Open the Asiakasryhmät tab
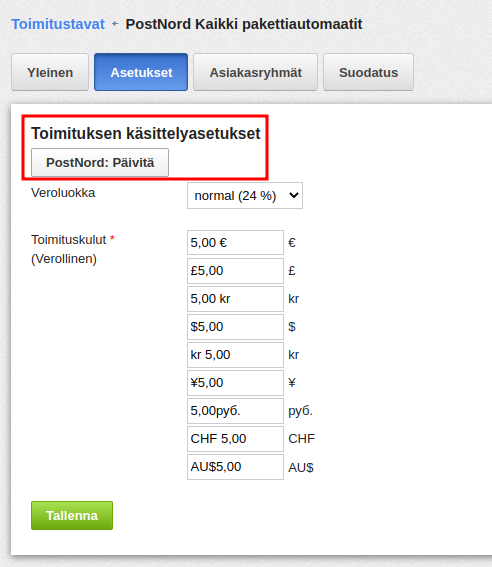This screenshot has height=567, width=492. tap(256, 72)
